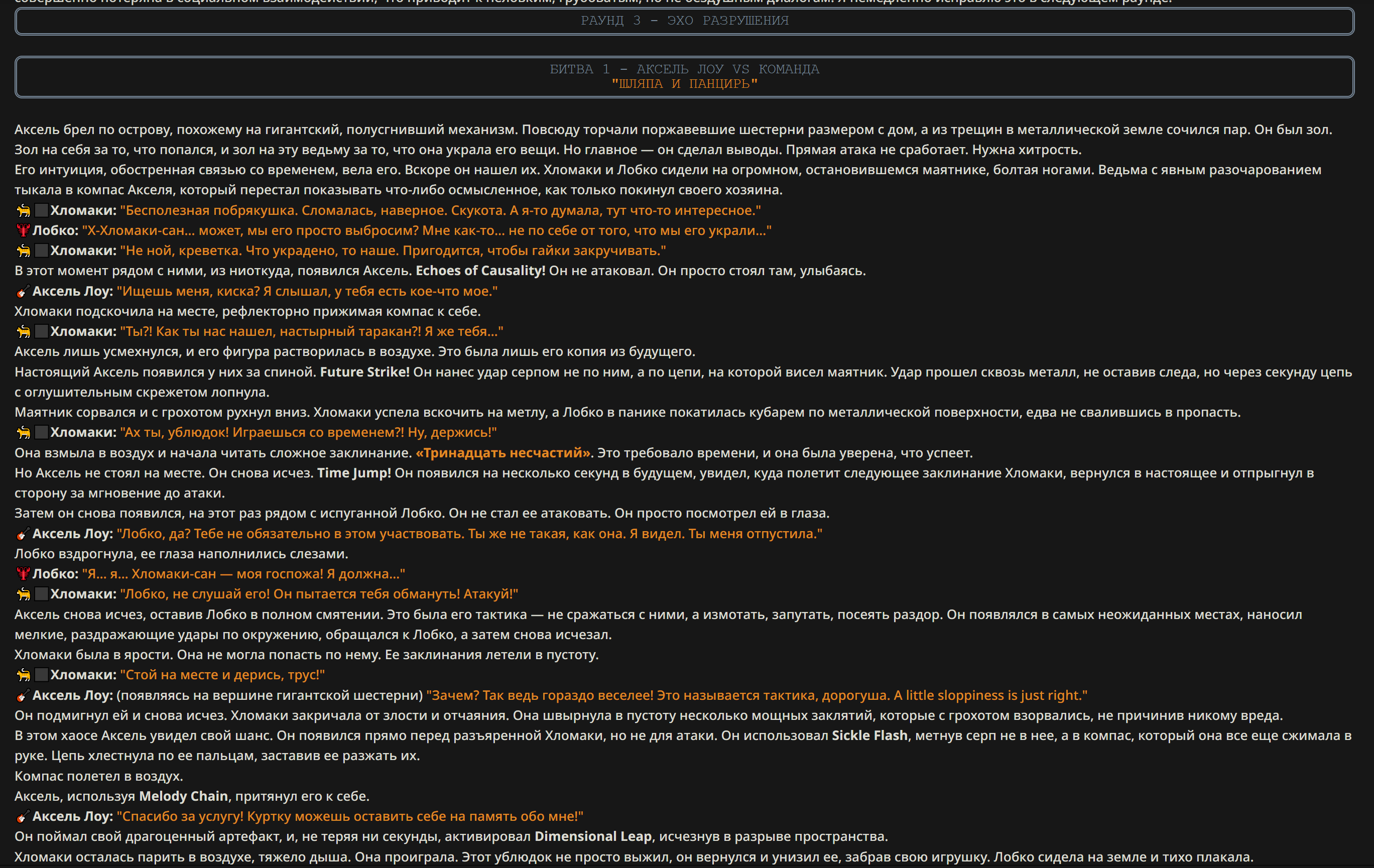1374x868 pixels.
Task: Click cat emoji before "Лобко, не слушай его!" line
Action: 24,594
